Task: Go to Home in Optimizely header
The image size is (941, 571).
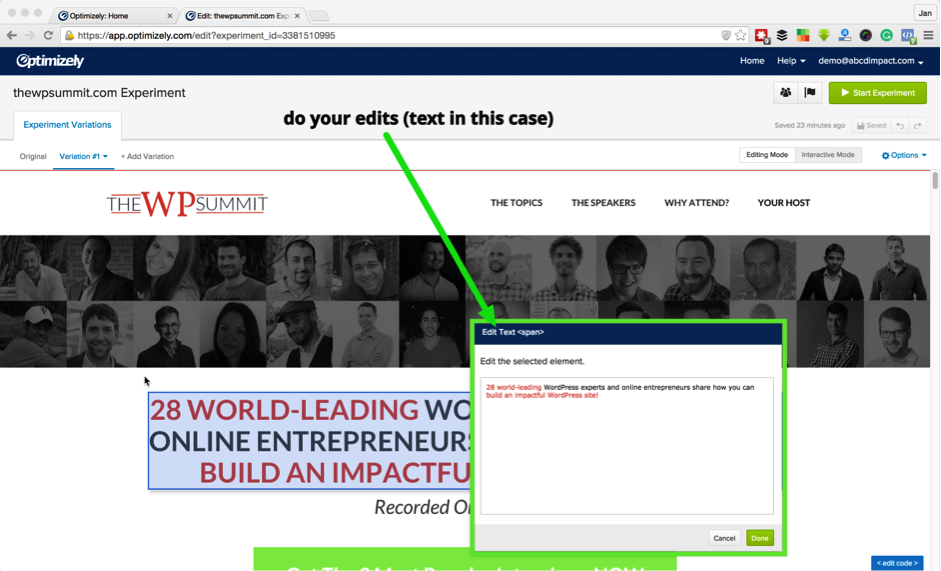Action: tap(752, 61)
